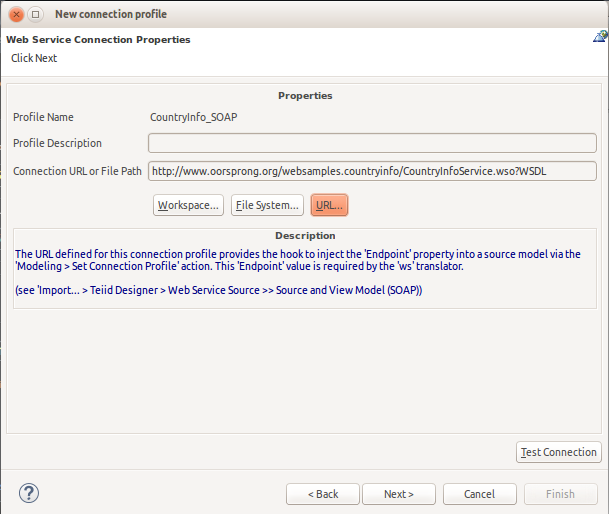Open the Workspace... browse dialog

[x=188, y=205]
